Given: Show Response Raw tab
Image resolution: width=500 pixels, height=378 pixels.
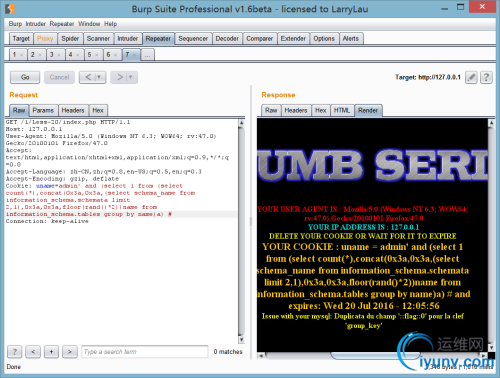Looking at the screenshot, I should (271, 110).
